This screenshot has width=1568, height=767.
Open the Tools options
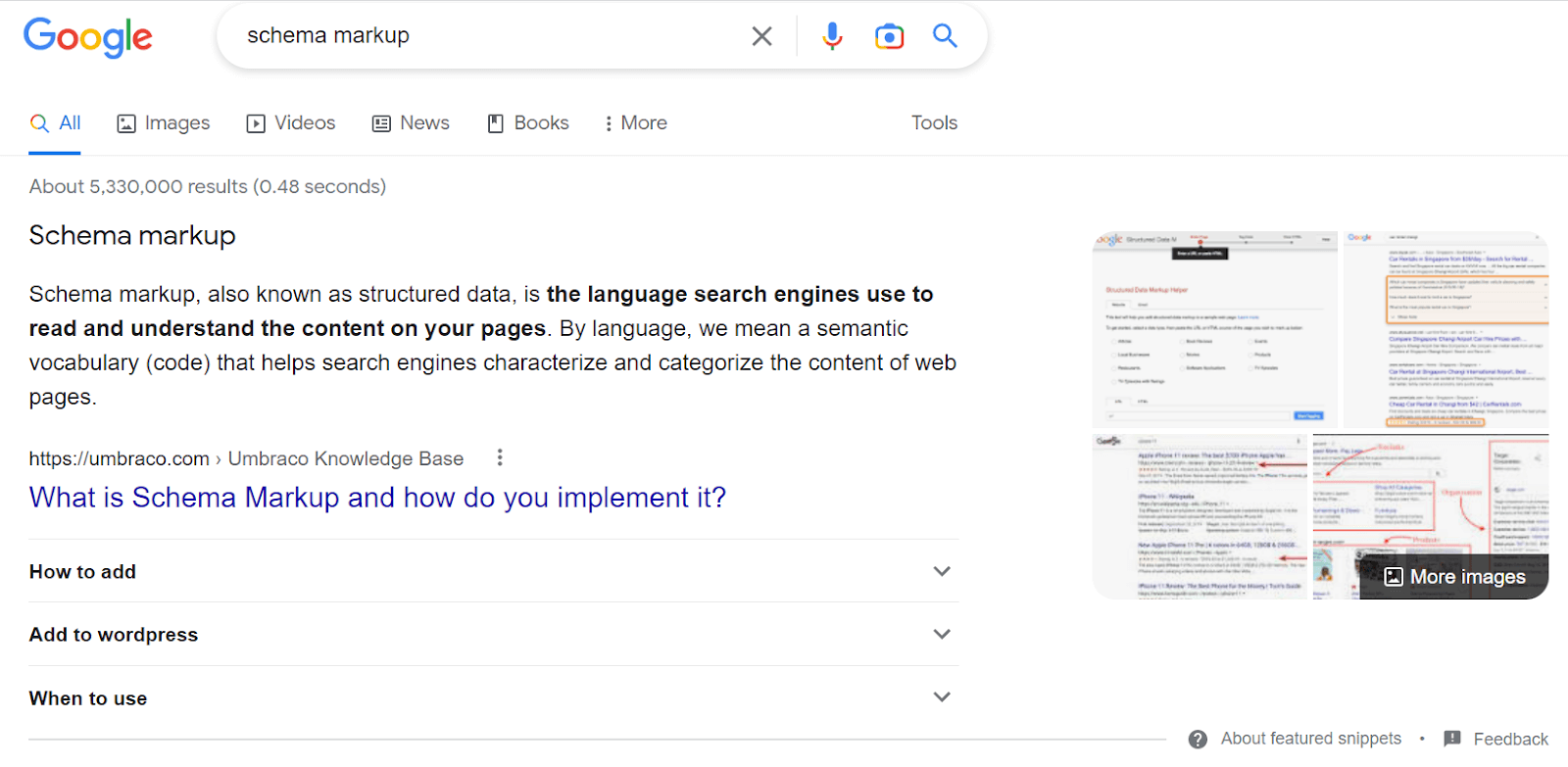tap(934, 123)
